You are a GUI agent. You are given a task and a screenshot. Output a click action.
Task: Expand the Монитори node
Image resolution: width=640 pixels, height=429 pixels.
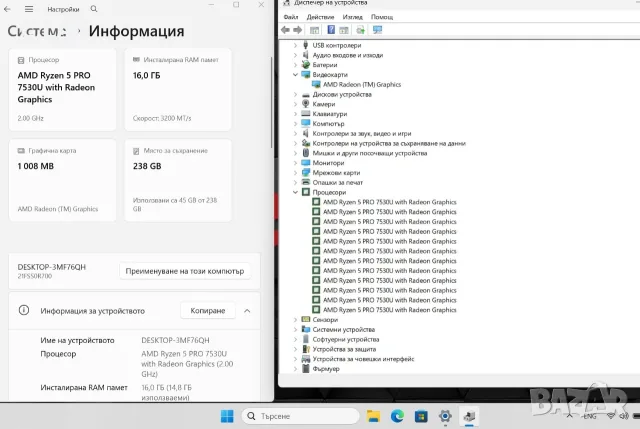point(295,163)
